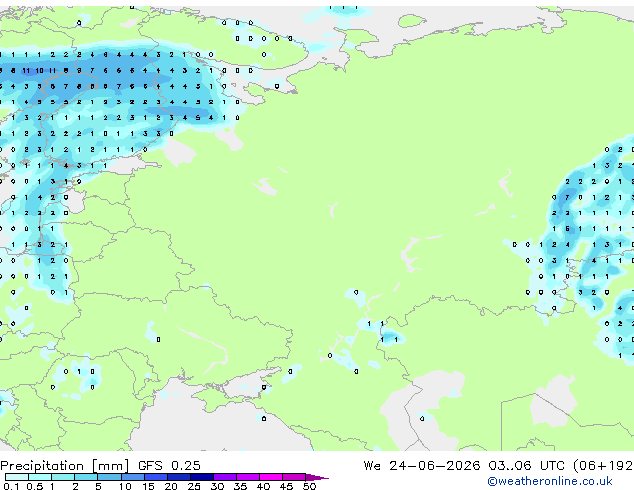The width and height of the screenshot is (634, 490).
Task: Click the 30–35 mm purple swatch
Action: point(225,477)
